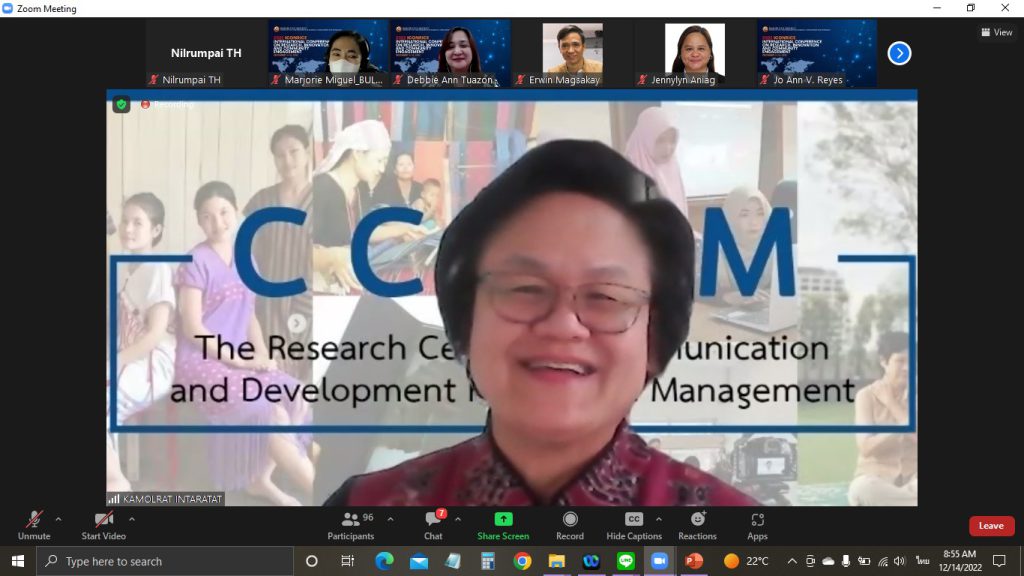The width and height of the screenshot is (1024, 576).
Task: Open the Participants panel
Action: click(351, 526)
